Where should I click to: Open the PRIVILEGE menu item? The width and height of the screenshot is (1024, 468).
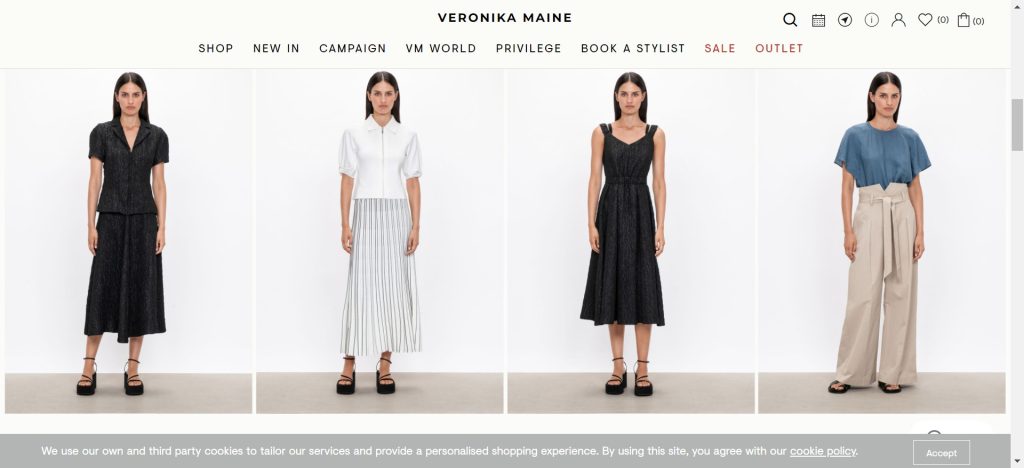528,48
